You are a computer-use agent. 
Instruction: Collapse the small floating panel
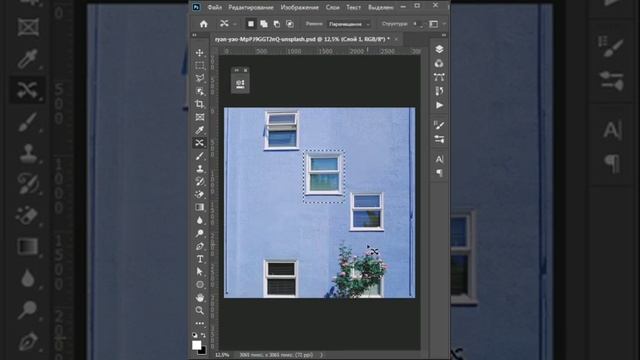236,70
